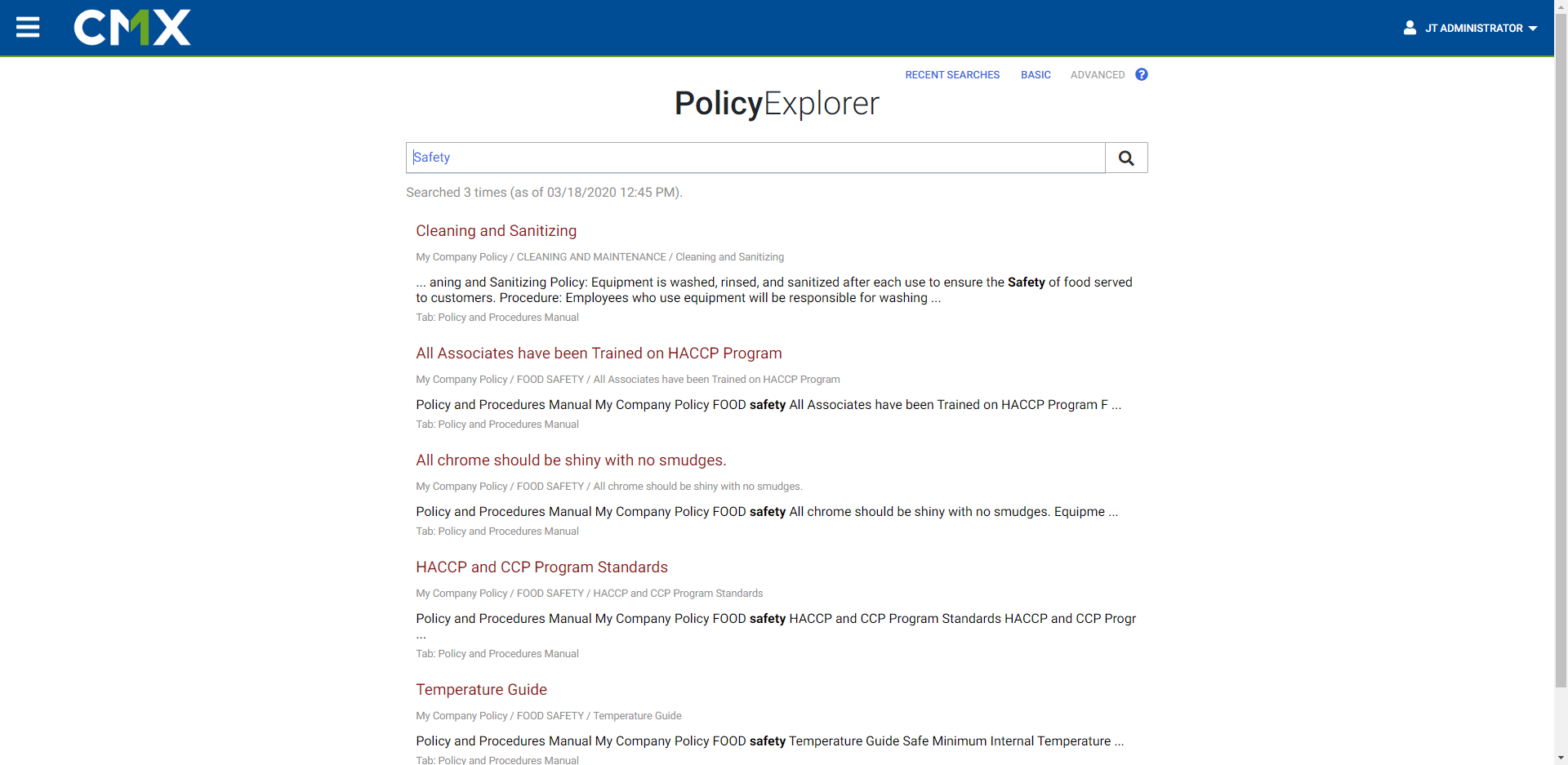Open the search help question mark icon
1568x765 pixels.
1142,74
